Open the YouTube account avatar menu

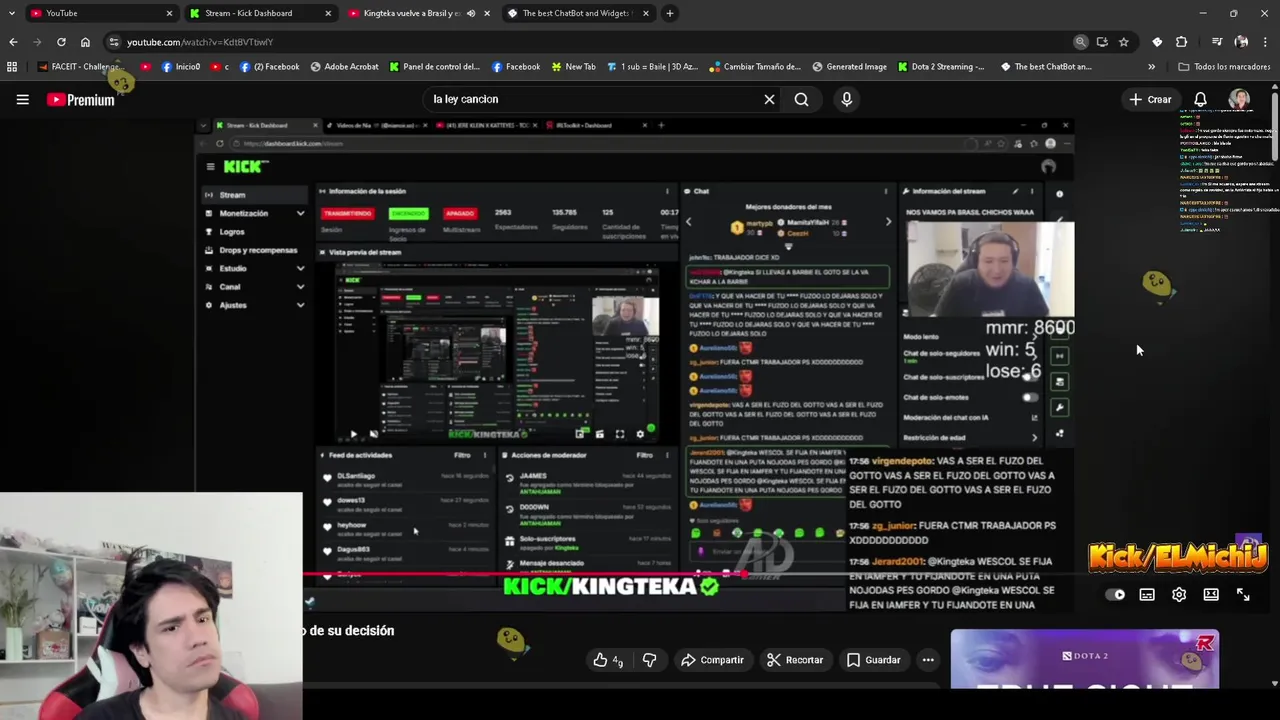[x=1239, y=99]
